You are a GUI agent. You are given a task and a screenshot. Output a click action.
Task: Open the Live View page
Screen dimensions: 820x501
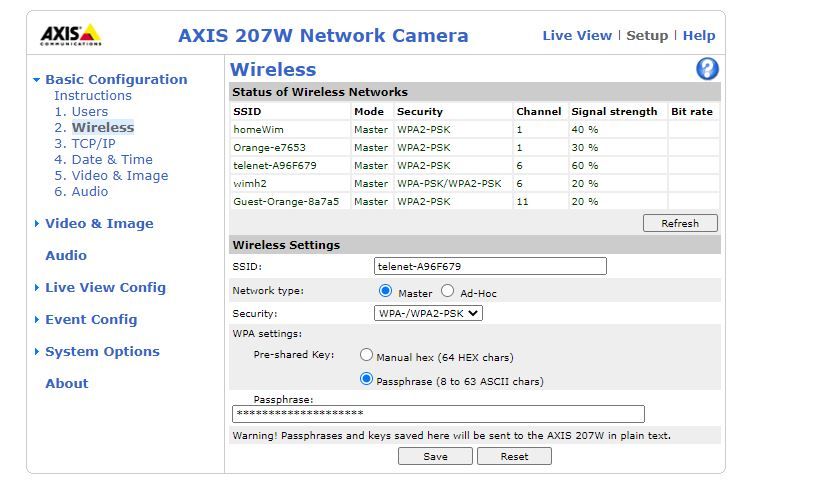tap(576, 35)
